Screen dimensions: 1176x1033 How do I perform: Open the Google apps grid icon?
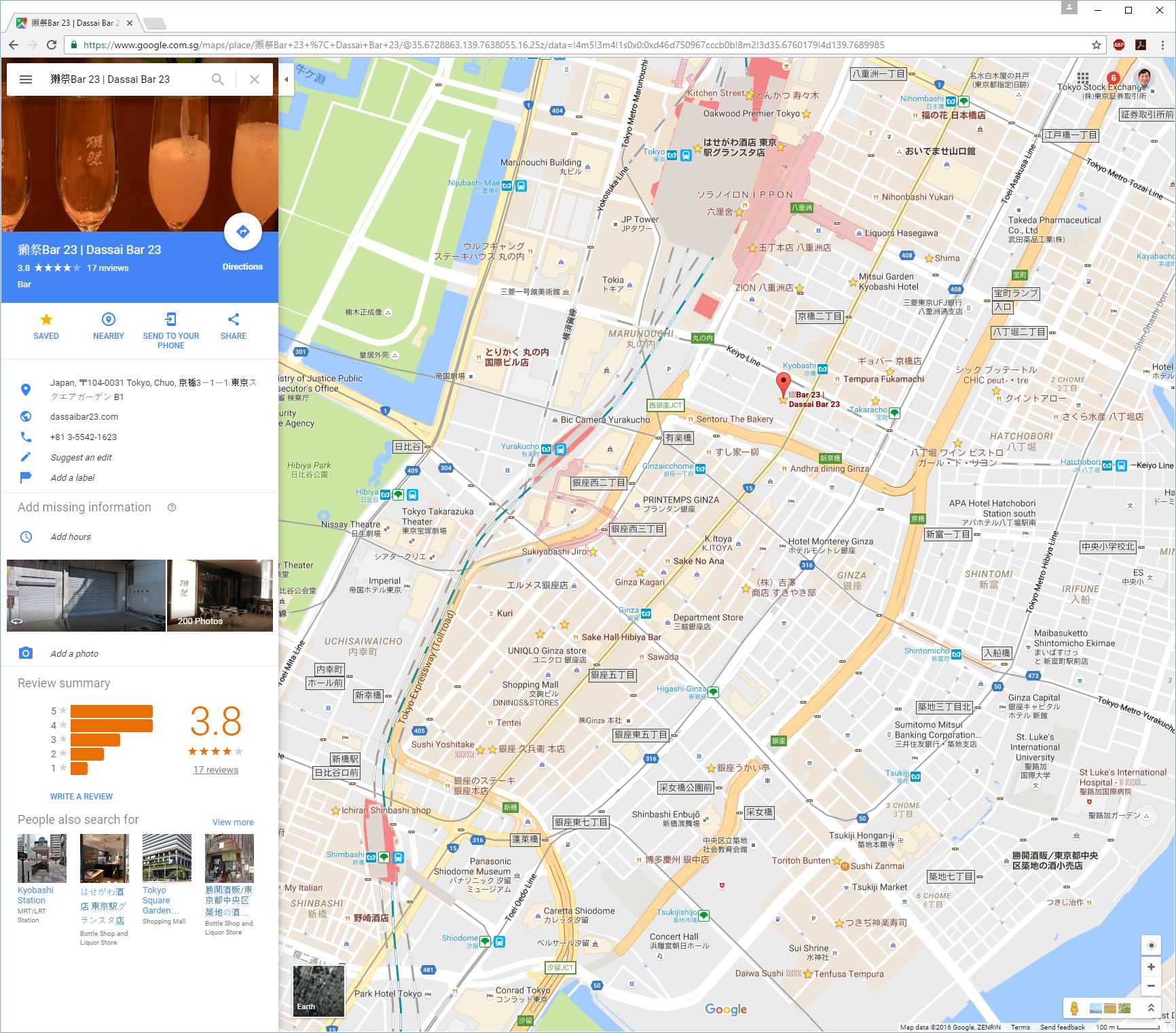pos(1083,78)
